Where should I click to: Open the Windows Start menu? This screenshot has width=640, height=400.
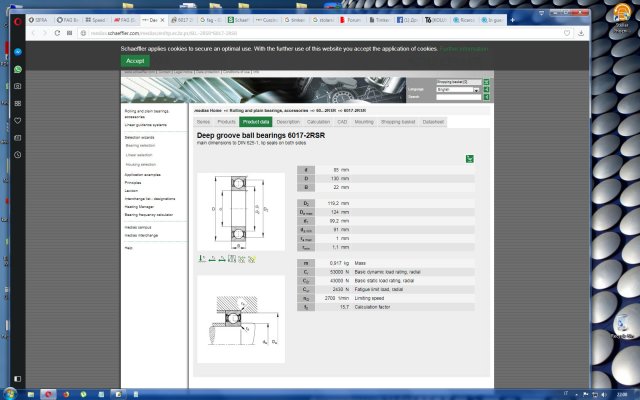[10, 394]
